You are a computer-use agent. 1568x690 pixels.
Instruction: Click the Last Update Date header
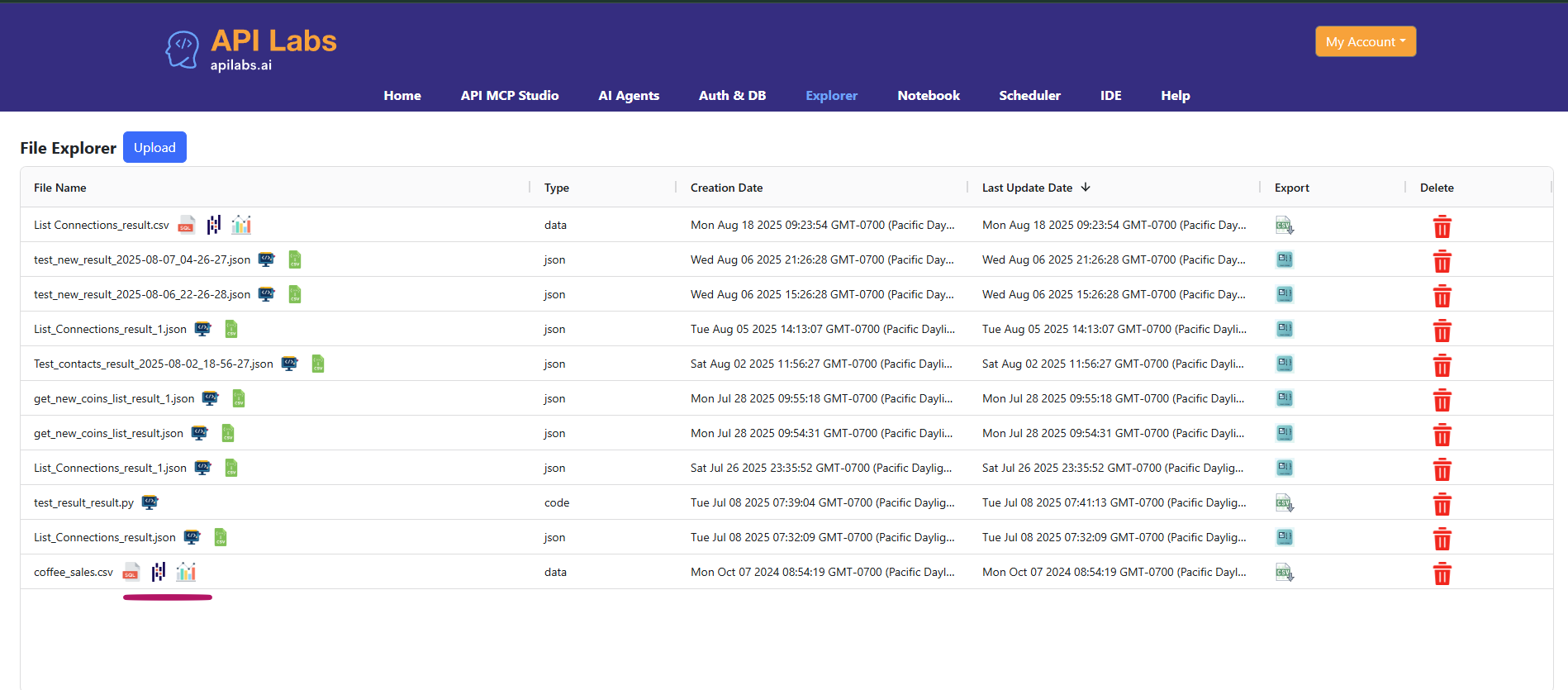click(1027, 188)
